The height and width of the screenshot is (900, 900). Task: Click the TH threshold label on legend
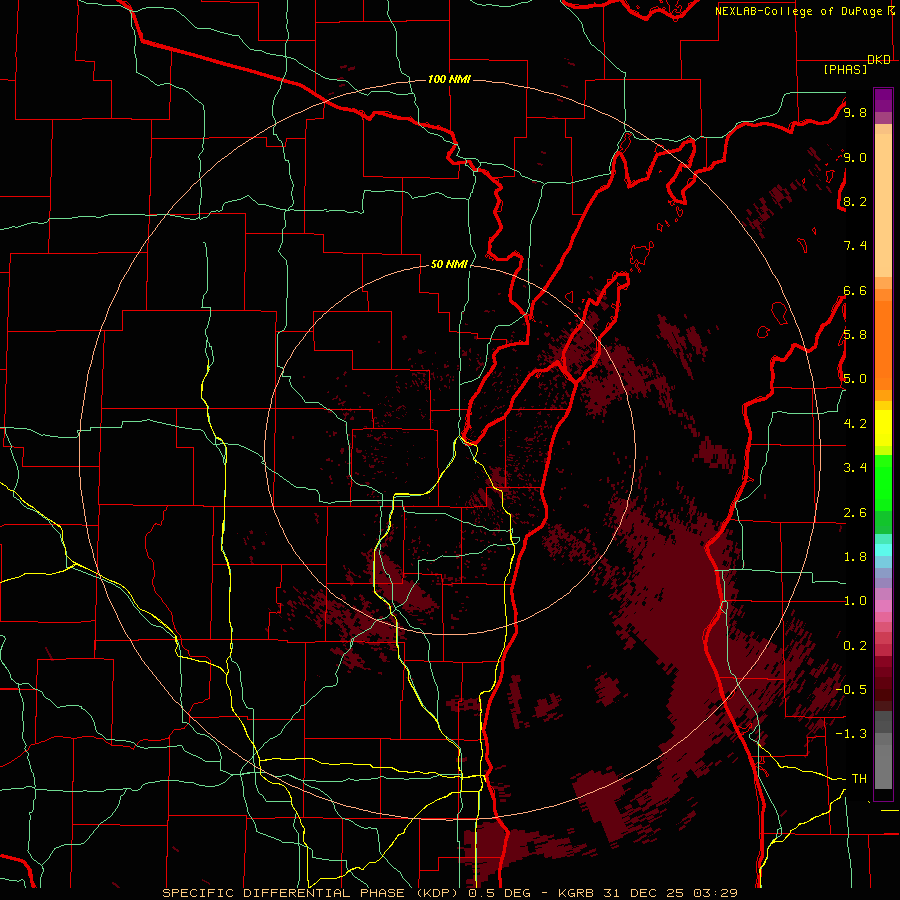(859, 779)
